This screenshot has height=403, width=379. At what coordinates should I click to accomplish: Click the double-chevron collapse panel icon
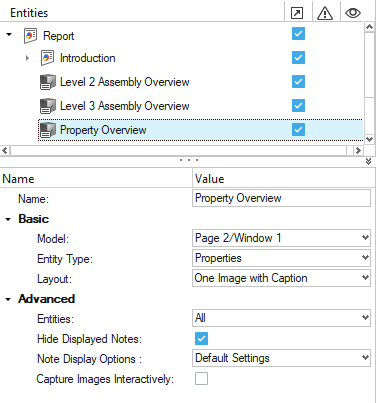pos(368,162)
